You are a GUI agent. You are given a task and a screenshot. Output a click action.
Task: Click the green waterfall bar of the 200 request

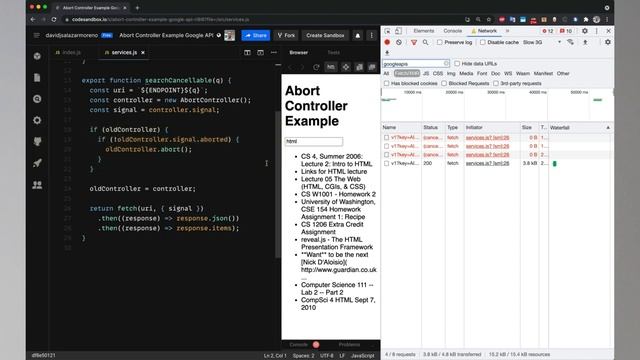(554, 164)
